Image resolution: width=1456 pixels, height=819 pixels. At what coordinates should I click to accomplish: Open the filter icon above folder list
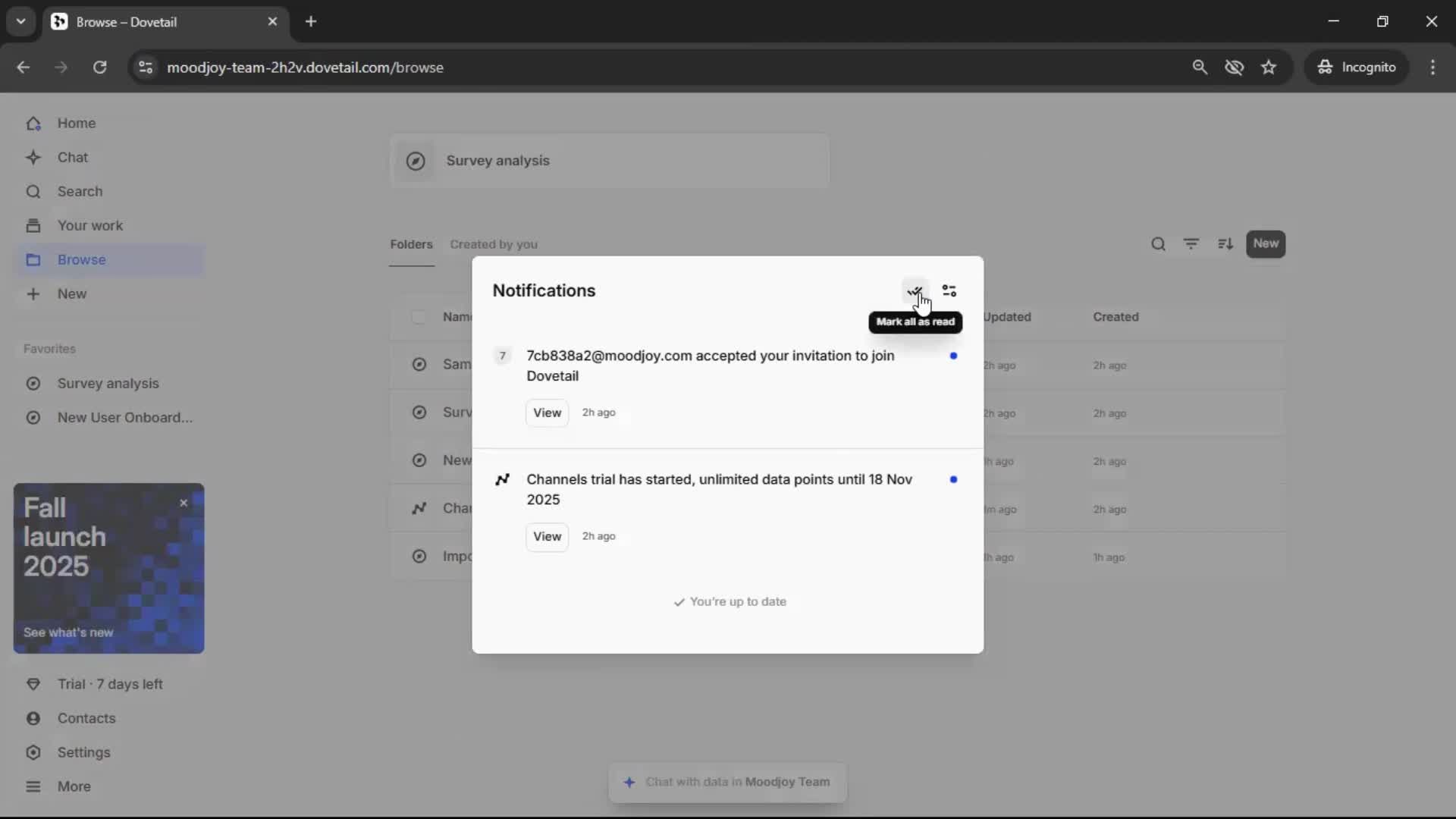coord(1191,244)
